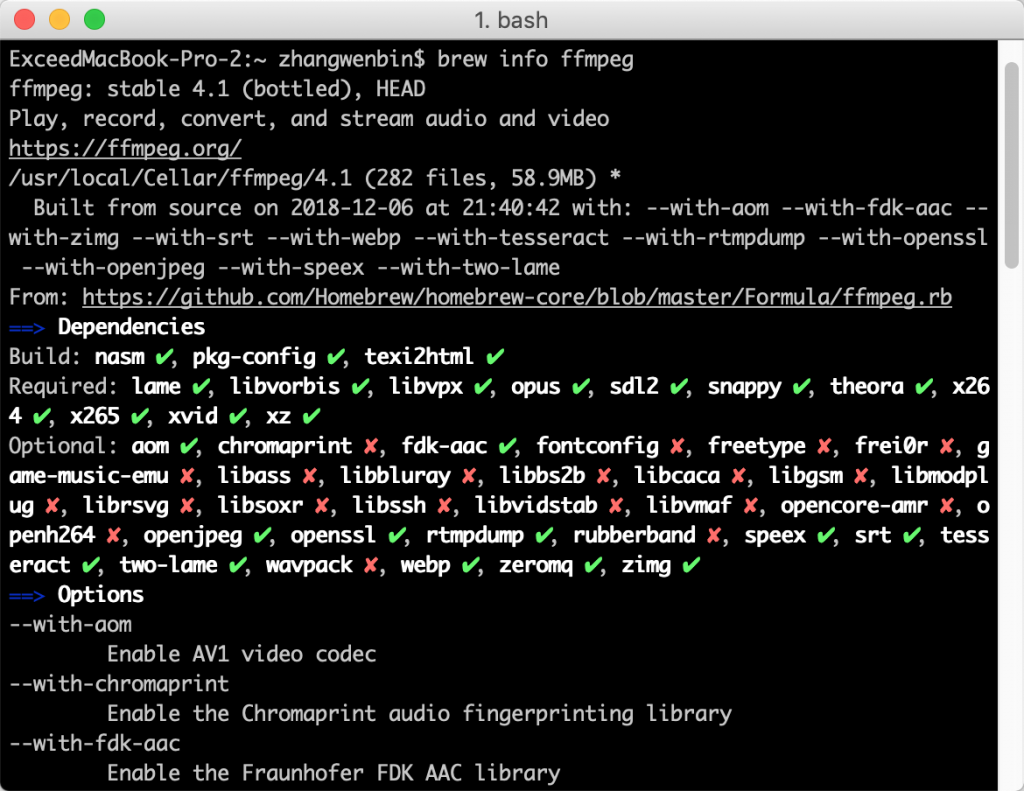Click the '--with-chromaprint' option line

pyautogui.click(x=119, y=684)
